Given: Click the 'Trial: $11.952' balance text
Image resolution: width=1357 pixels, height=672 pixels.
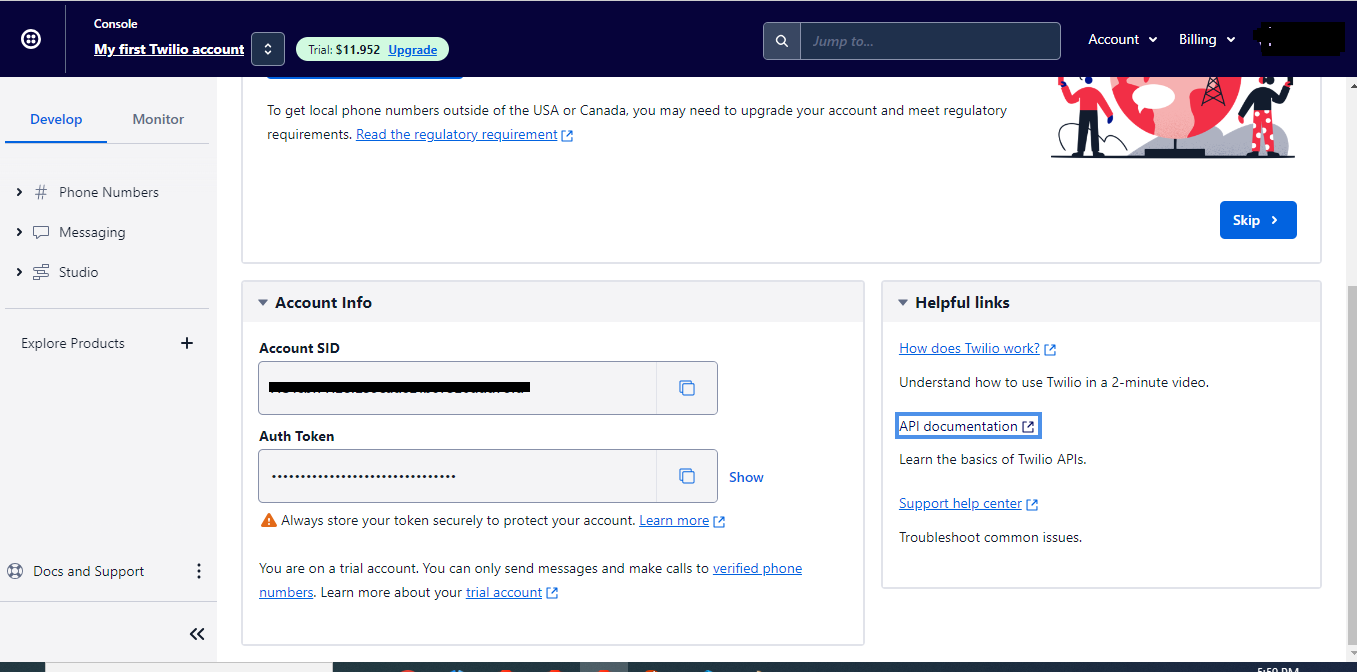Looking at the screenshot, I should click(x=344, y=50).
